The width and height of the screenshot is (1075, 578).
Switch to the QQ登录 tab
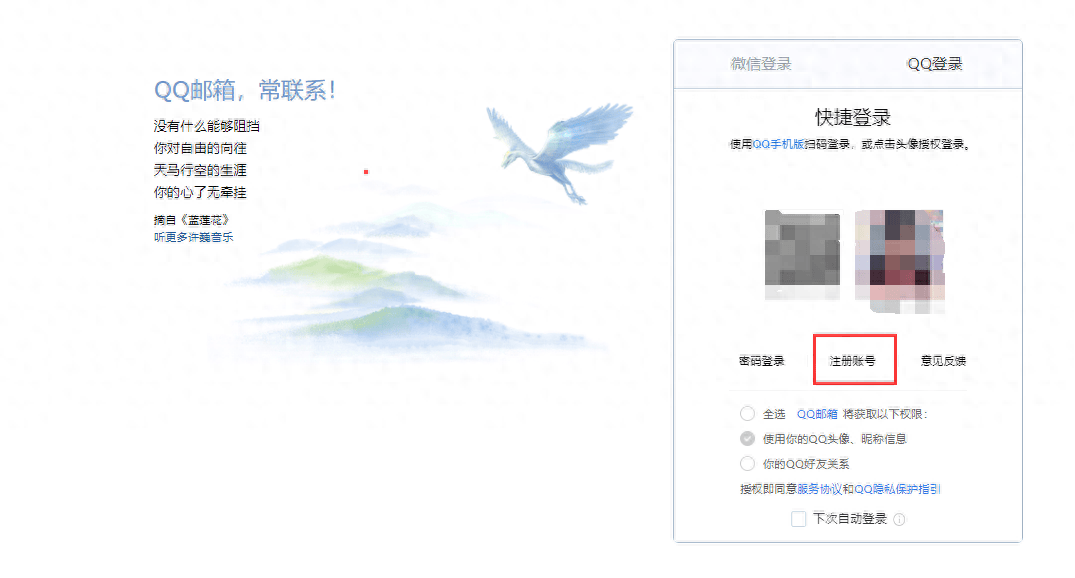pos(935,64)
